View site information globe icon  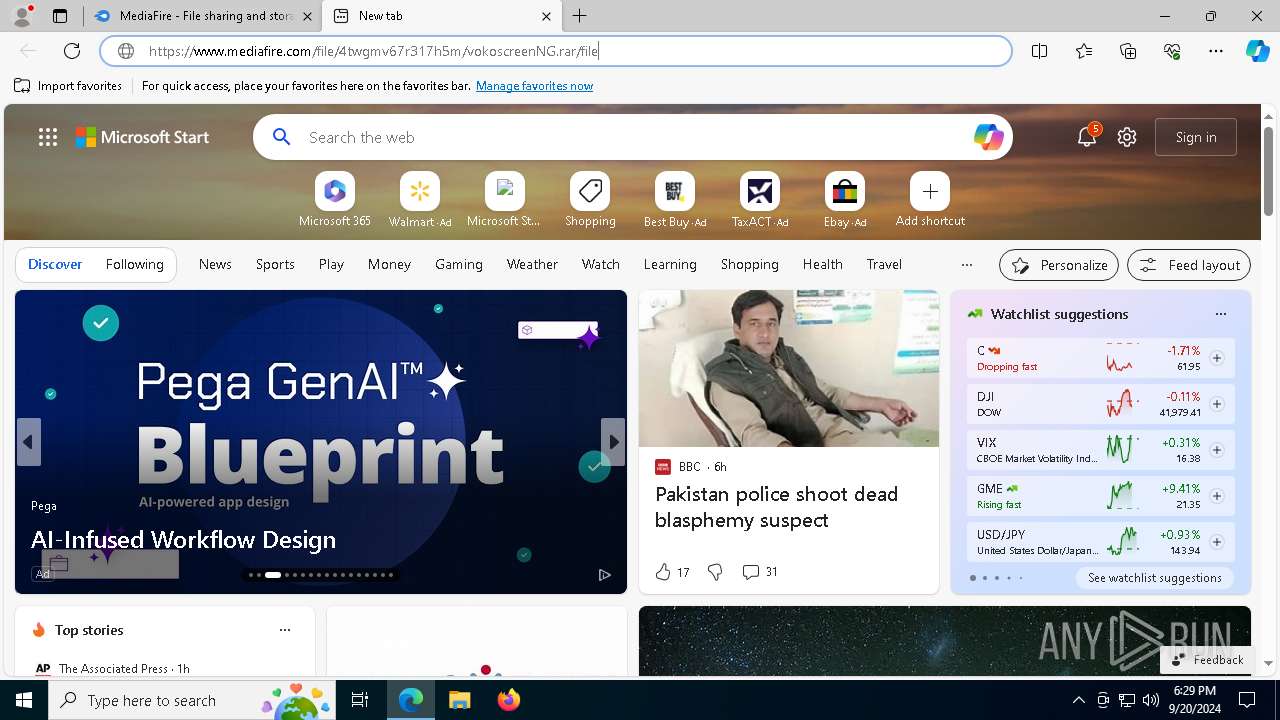(x=126, y=51)
